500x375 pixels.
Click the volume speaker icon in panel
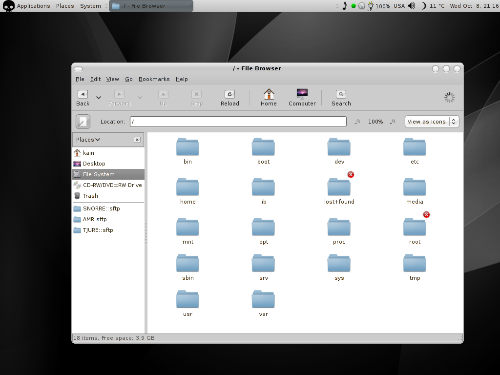point(412,6)
